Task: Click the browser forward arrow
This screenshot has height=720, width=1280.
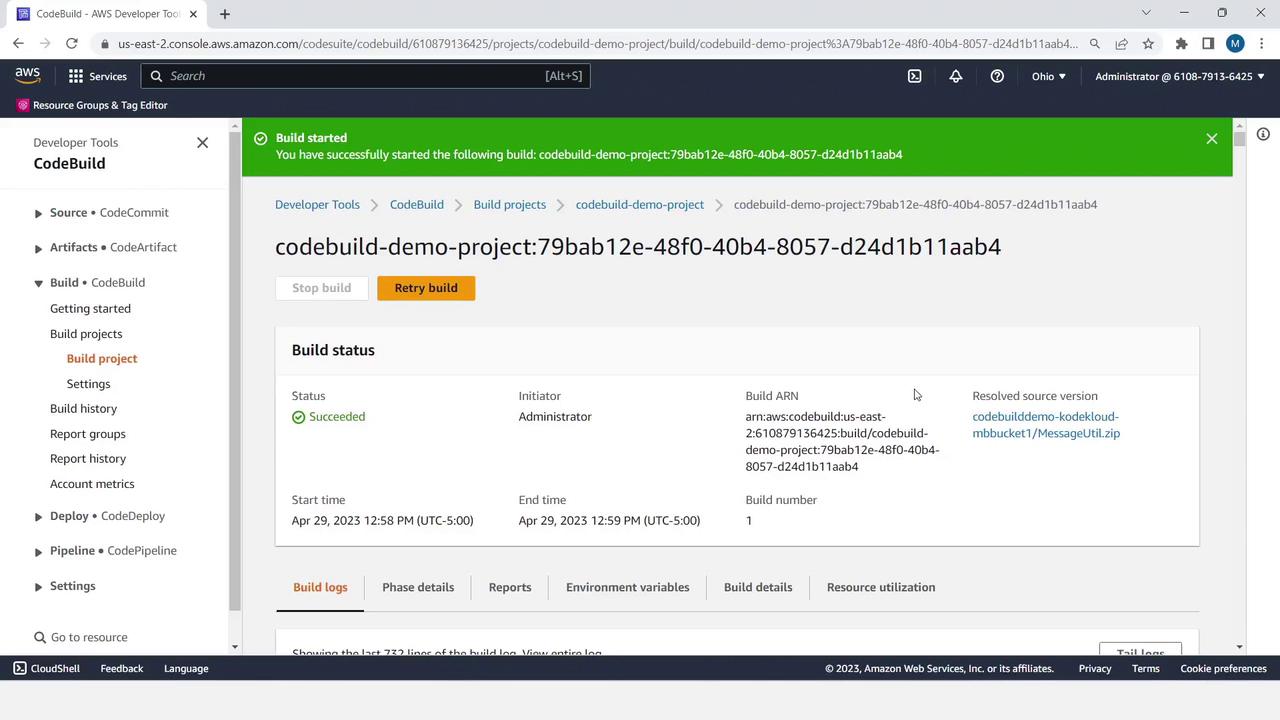Action: (45, 43)
